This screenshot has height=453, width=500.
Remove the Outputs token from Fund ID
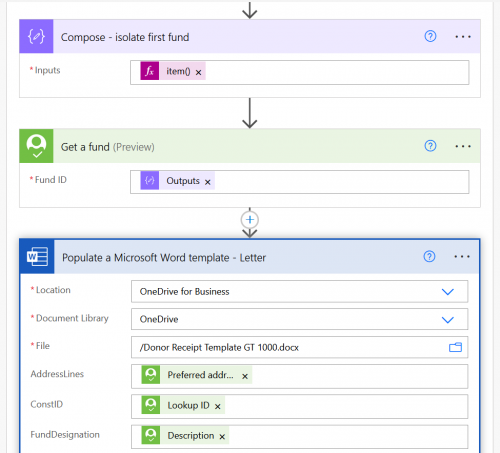pyautogui.click(x=208, y=182)
